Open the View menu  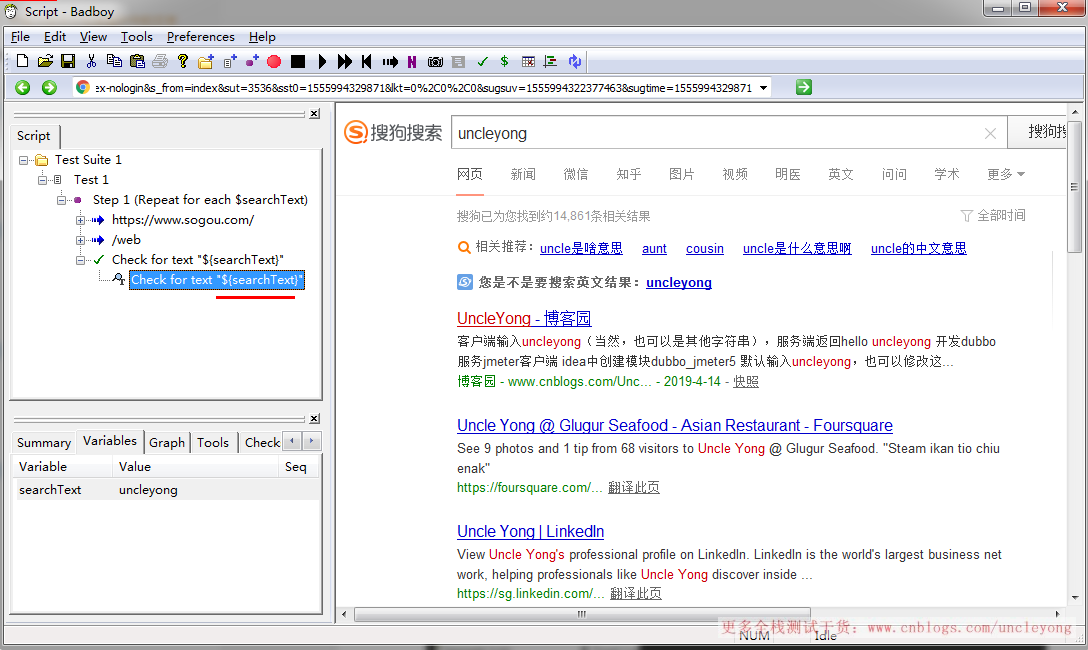pos(93,37)
